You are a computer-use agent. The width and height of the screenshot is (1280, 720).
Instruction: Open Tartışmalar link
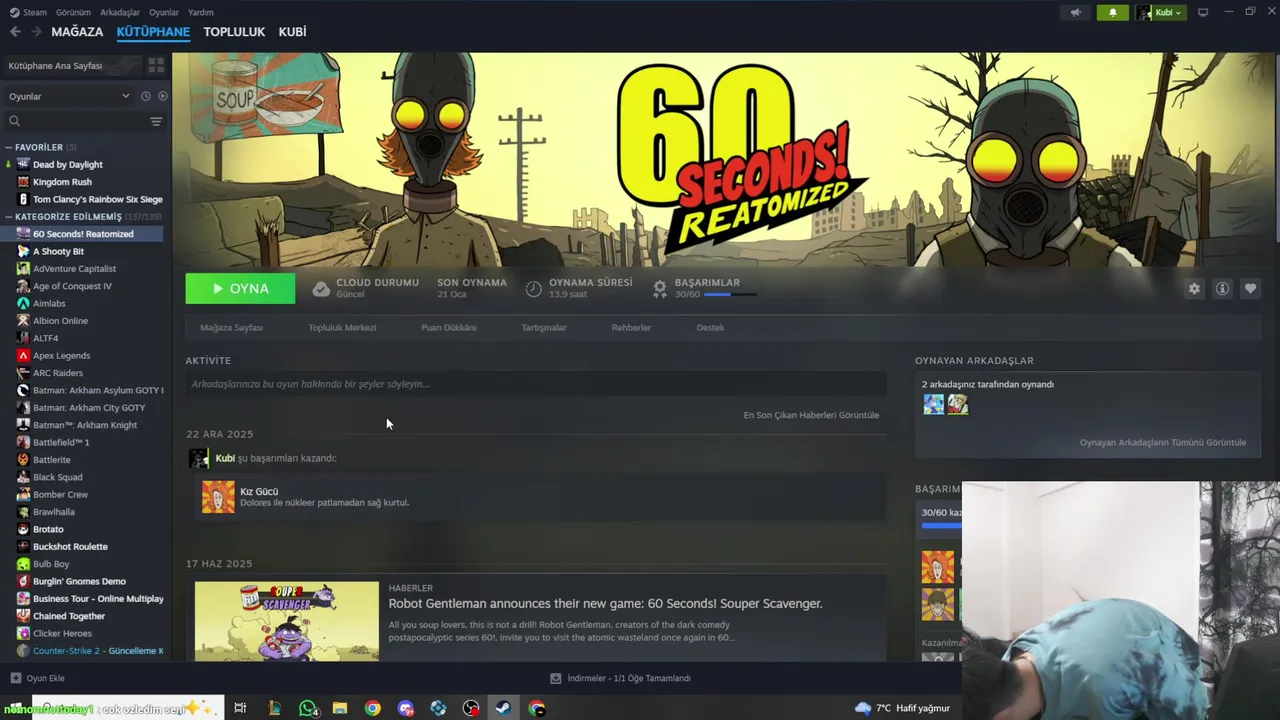point(544,327)
